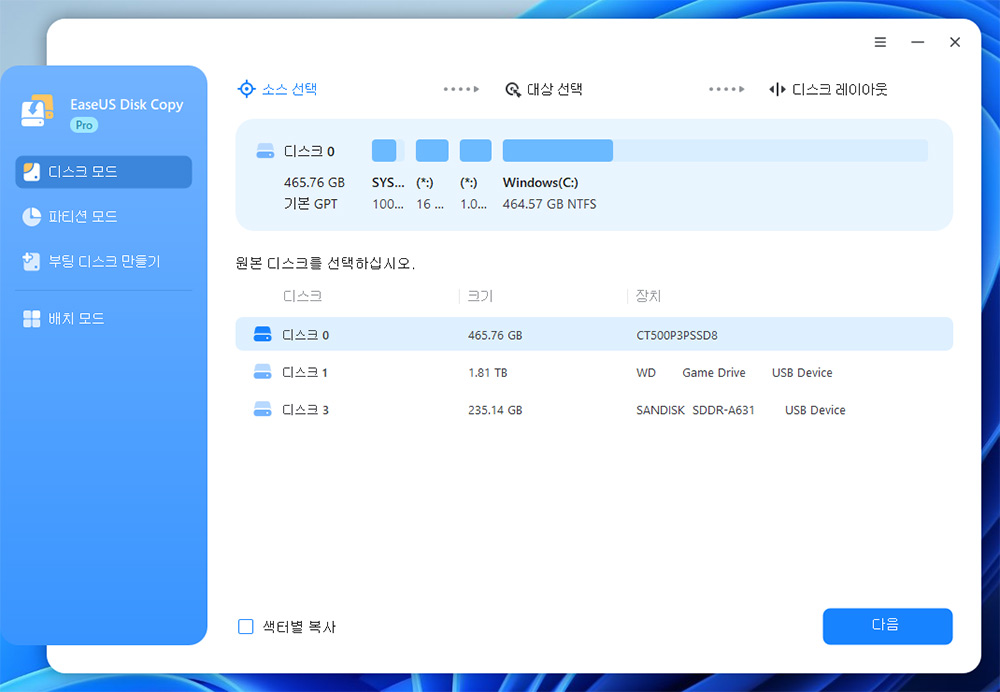
Task: Click the 16 MB partition block
Action: [432, 151]
